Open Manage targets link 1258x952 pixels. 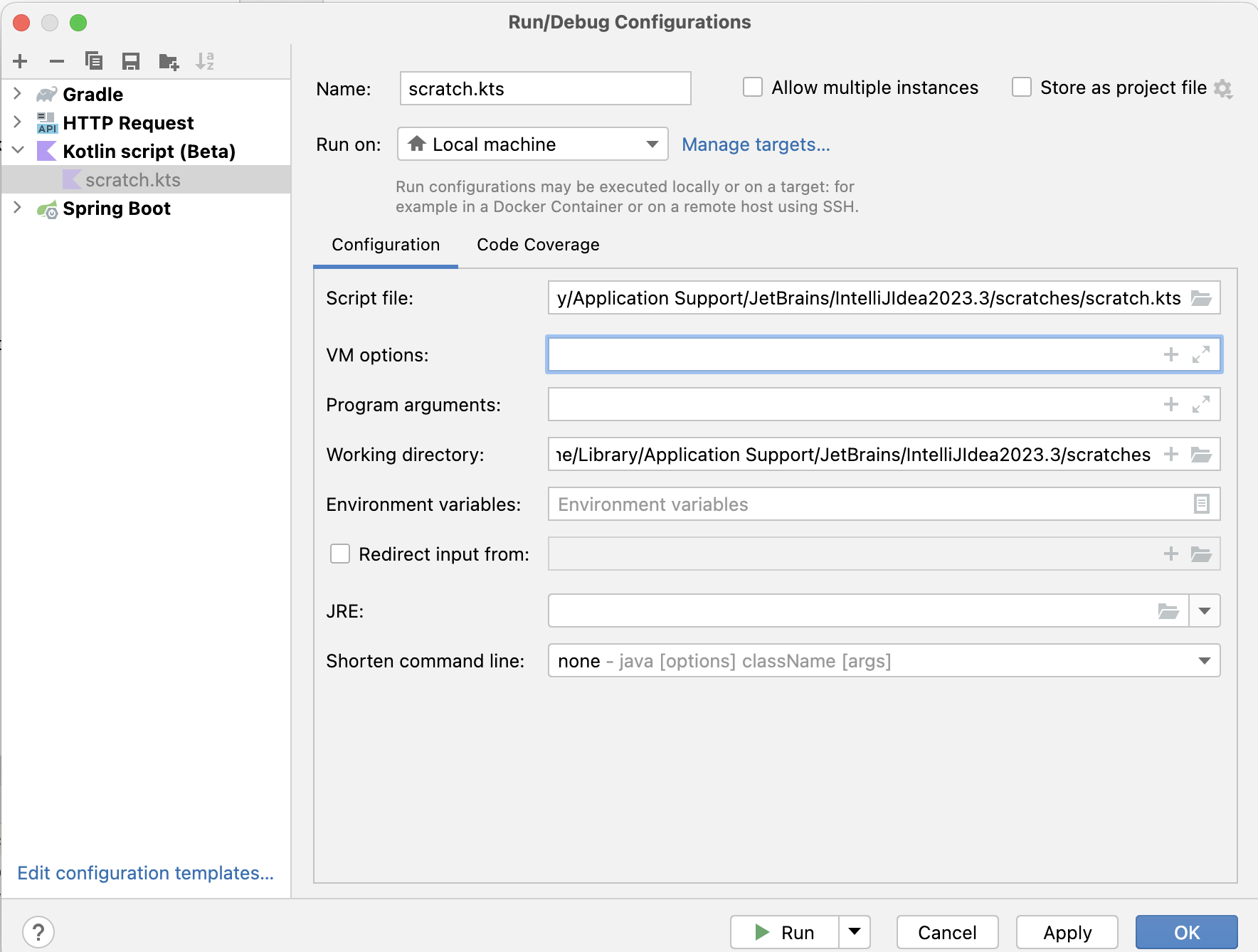point(756,144)
